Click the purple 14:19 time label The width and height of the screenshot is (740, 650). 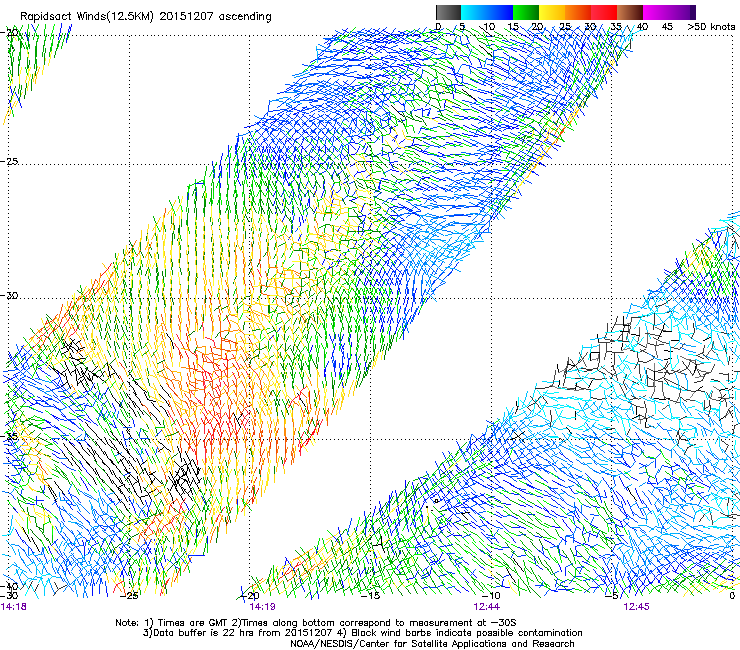coord(262,607)
